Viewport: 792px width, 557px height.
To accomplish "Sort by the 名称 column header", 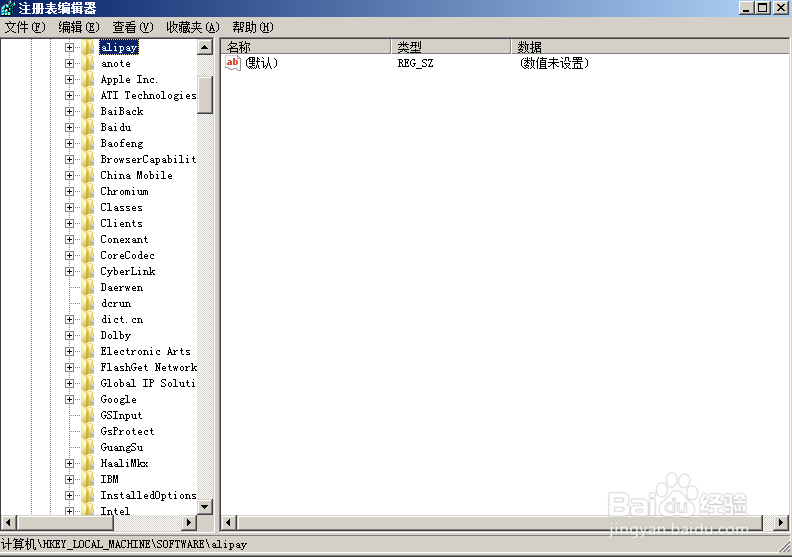I will [306, 47].
